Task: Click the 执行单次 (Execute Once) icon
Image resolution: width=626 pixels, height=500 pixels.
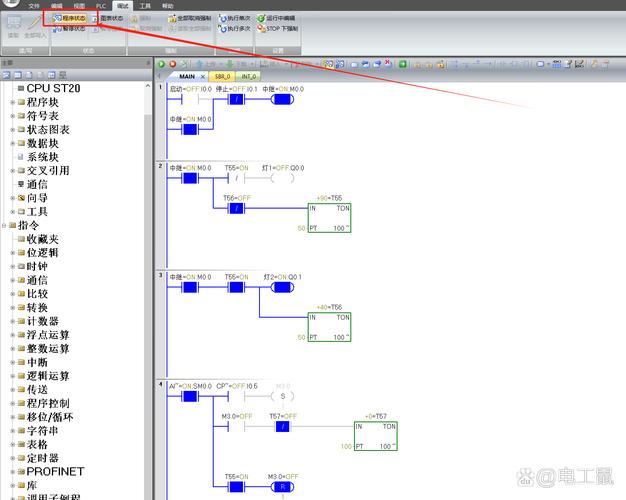Action: coord(223,18)
